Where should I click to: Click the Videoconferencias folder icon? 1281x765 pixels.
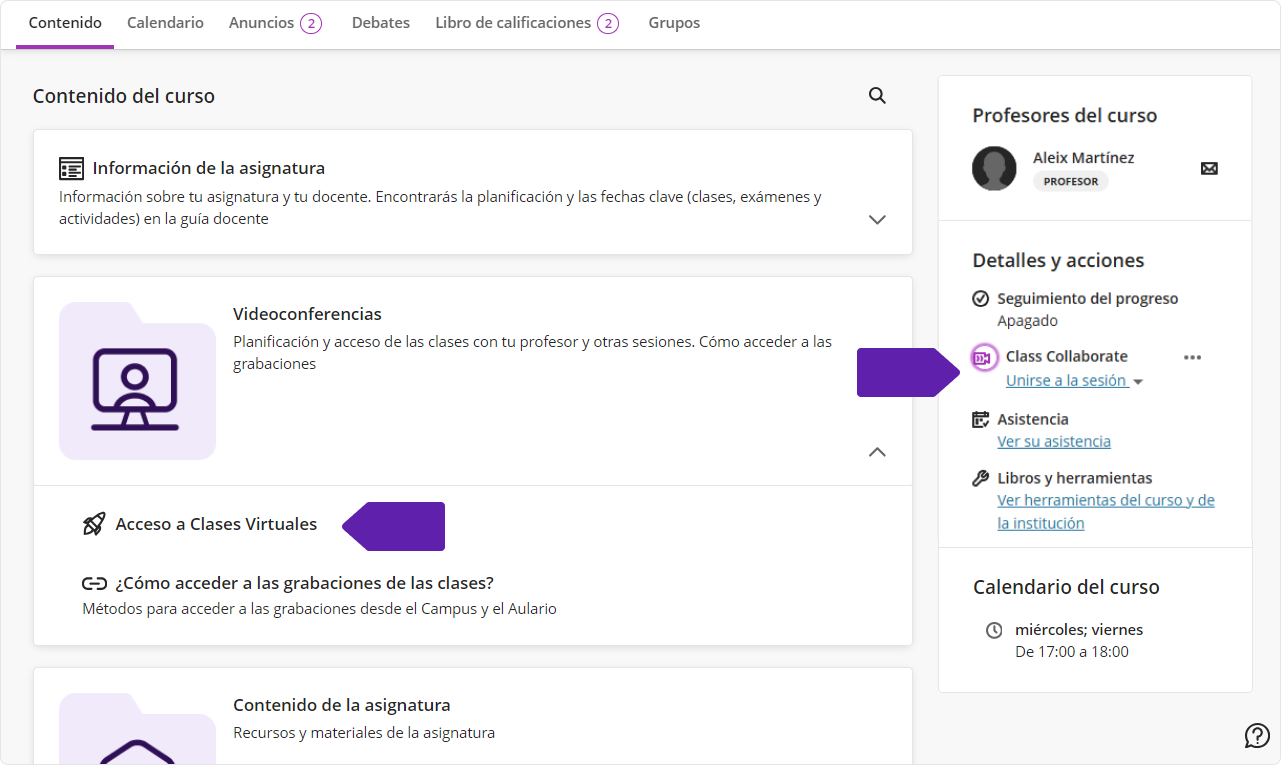[137, 381]
